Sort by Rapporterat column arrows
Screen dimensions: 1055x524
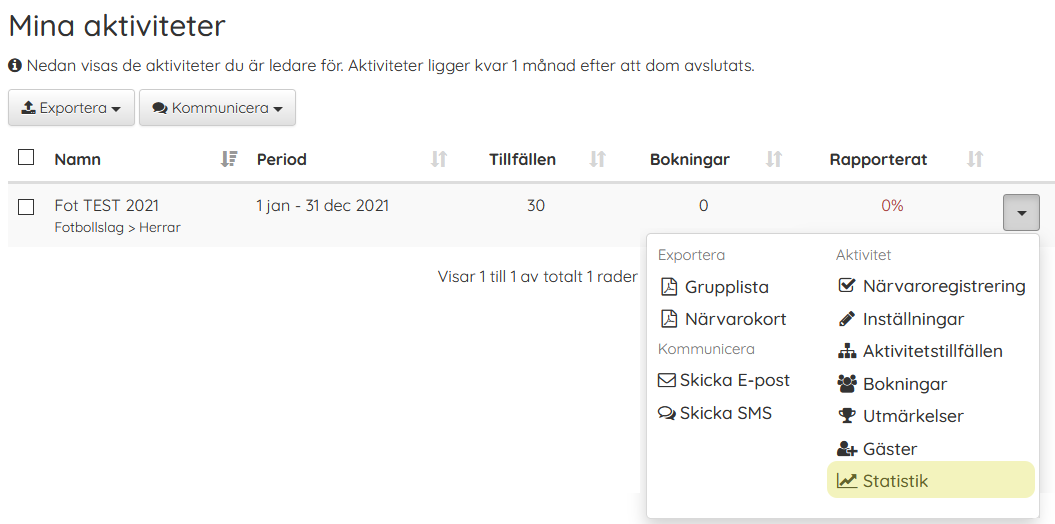[x=975, y=159]
